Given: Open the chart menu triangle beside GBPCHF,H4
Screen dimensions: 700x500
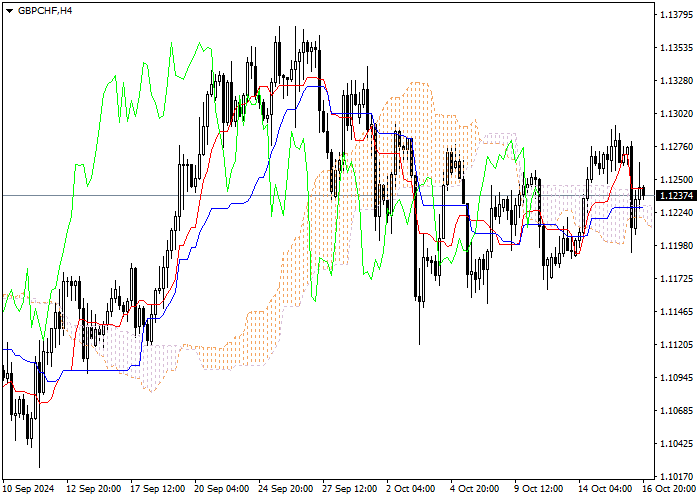Looking at the screenshot, I should [9, 11].
